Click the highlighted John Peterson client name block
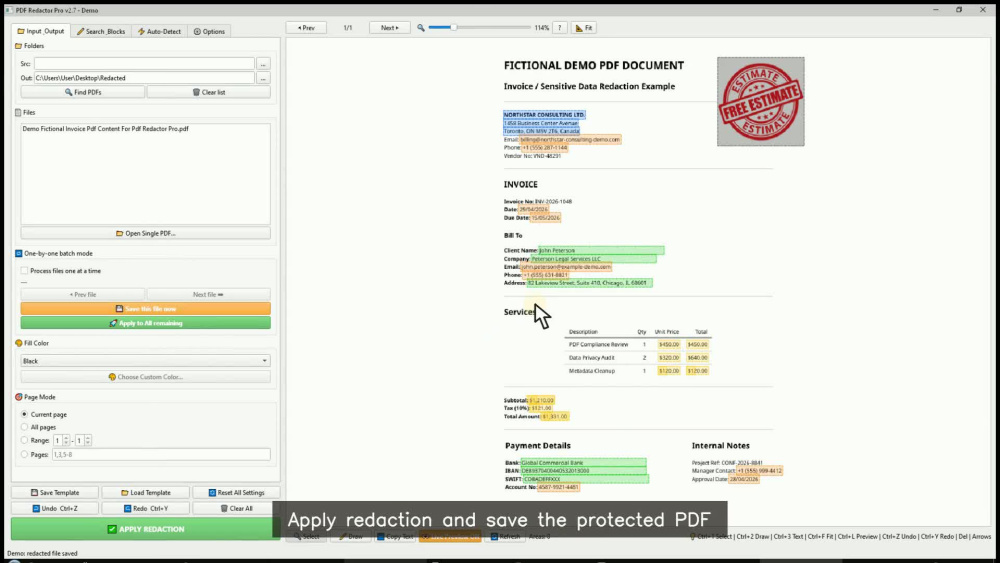This screenshot has height=563, width=1000. (x=601, y=251)
